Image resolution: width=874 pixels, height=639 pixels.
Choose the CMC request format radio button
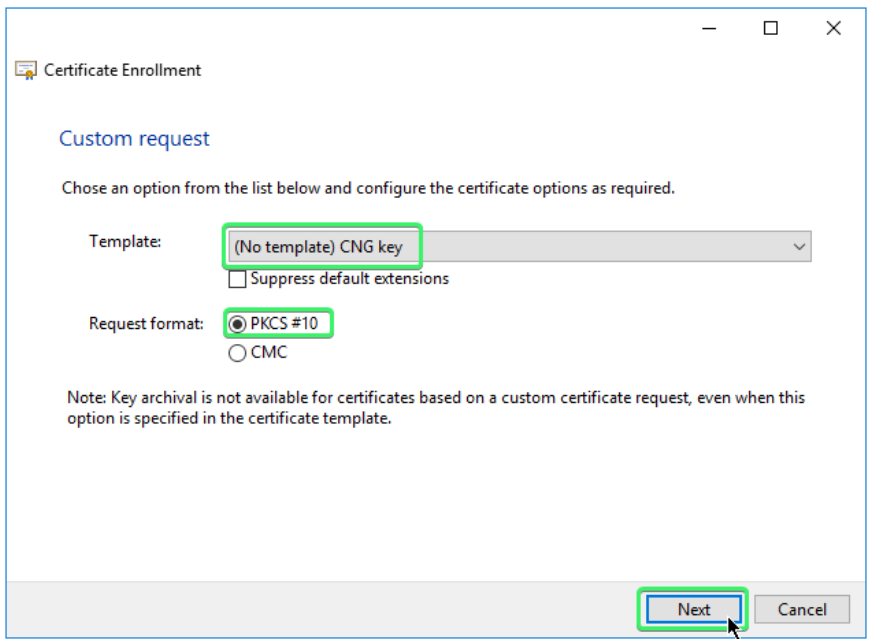pyautogui.click(x=238, y=353)
